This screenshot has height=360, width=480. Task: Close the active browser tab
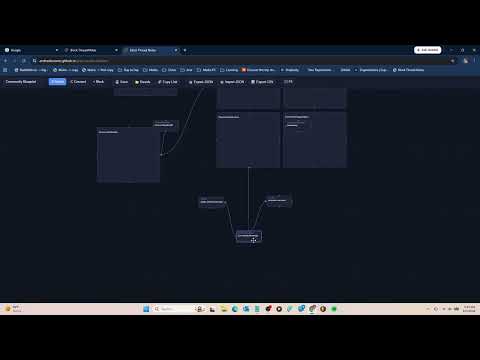coord(176,50)
